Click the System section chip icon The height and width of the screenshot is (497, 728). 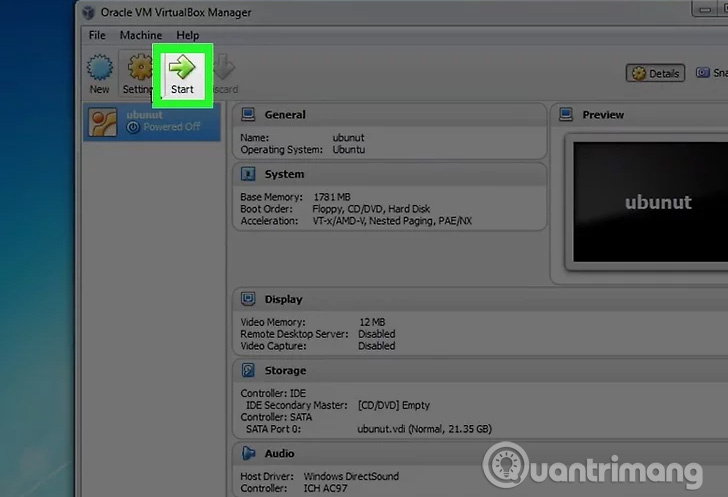[248, 174]
